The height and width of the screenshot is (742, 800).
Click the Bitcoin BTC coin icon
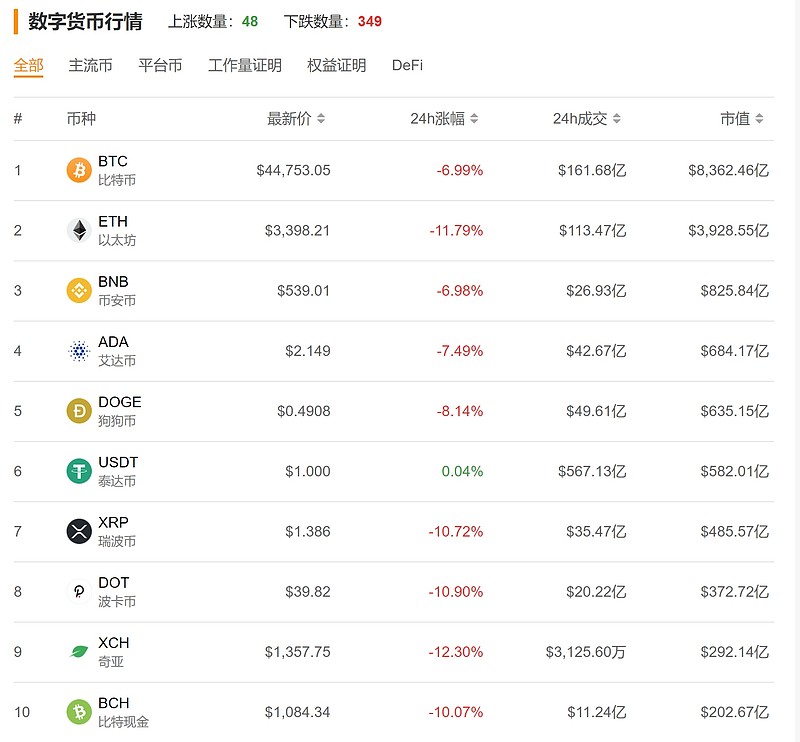pos(79,170)
